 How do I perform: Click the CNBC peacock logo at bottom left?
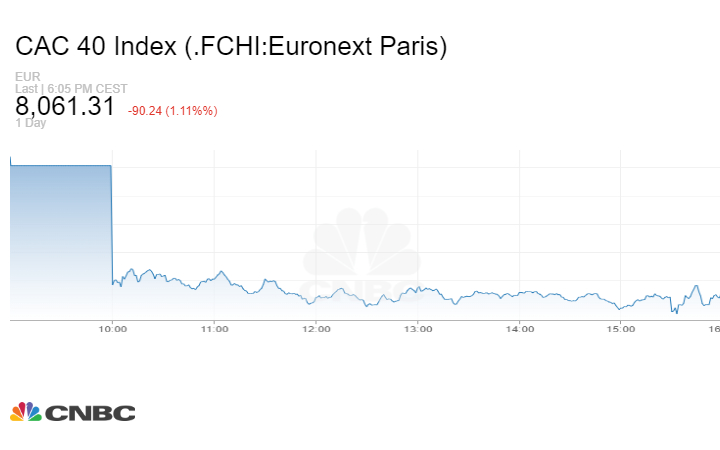[26, 411]
